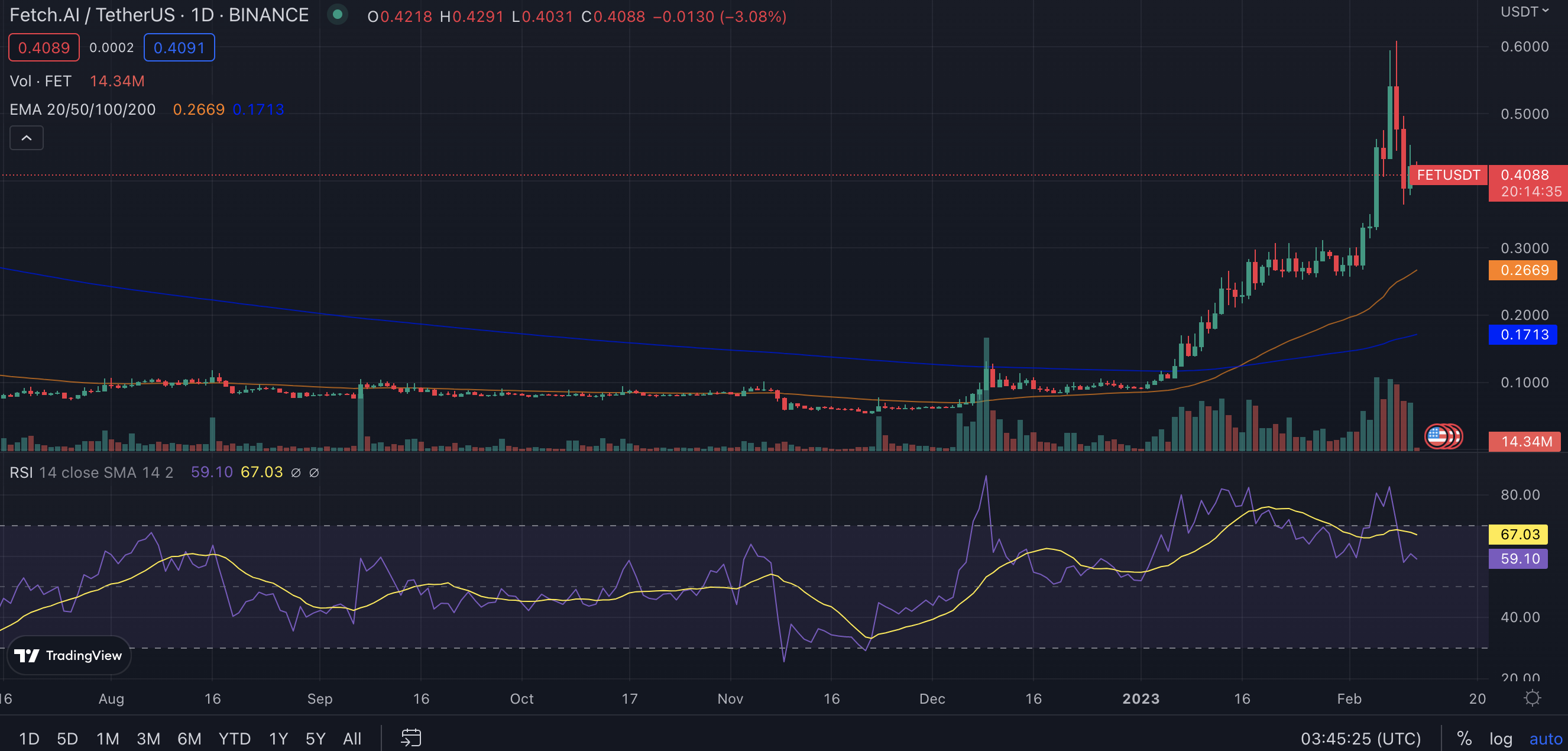Open the USDT currency dropdown
Viewport: 1568px width, 751px height.
[x=1524, y=12]
